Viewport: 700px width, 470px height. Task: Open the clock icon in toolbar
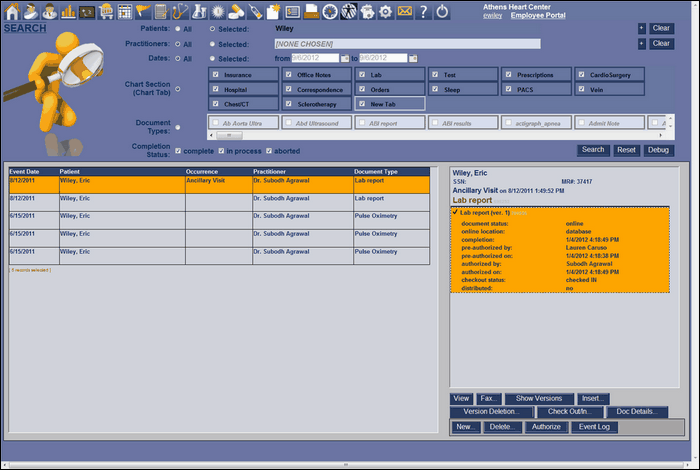click(330, 11)
